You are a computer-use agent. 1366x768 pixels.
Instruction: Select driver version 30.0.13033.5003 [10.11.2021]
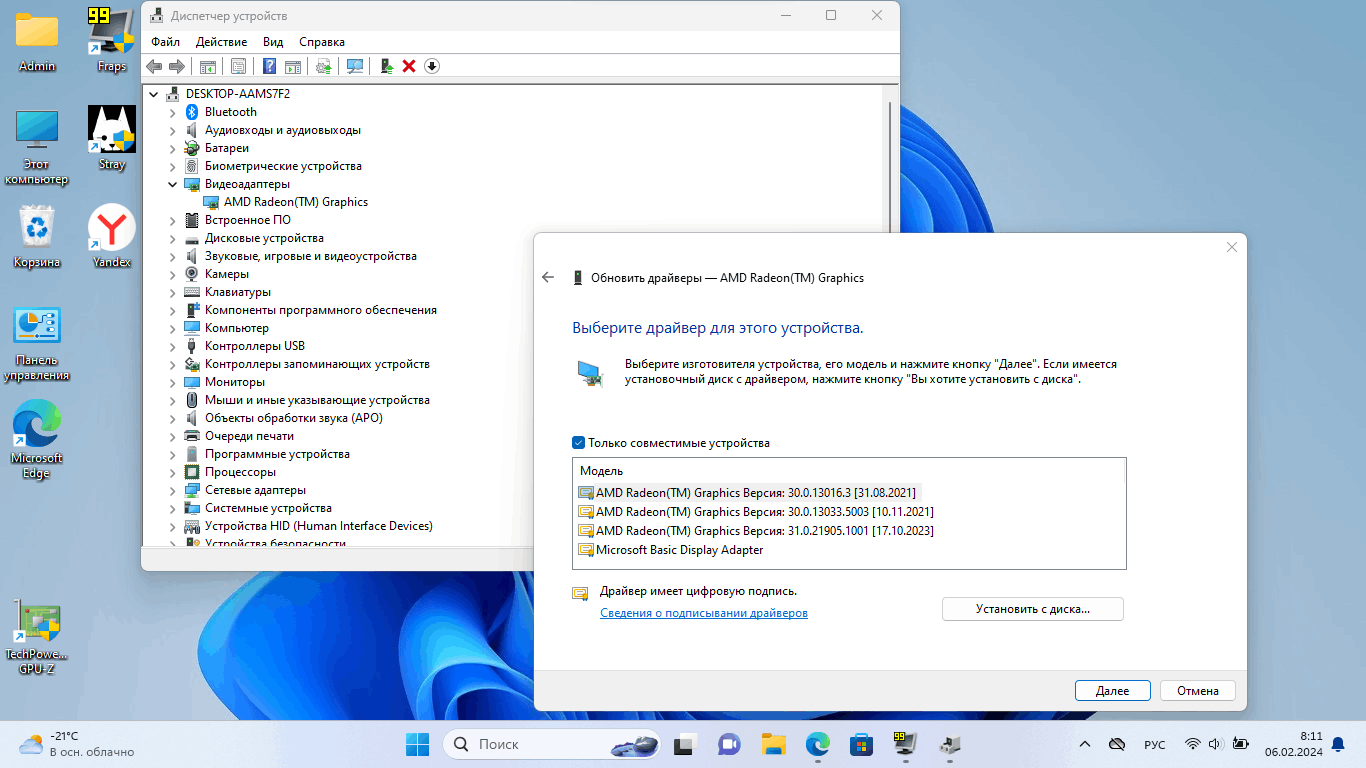click(x=756, y=512)
